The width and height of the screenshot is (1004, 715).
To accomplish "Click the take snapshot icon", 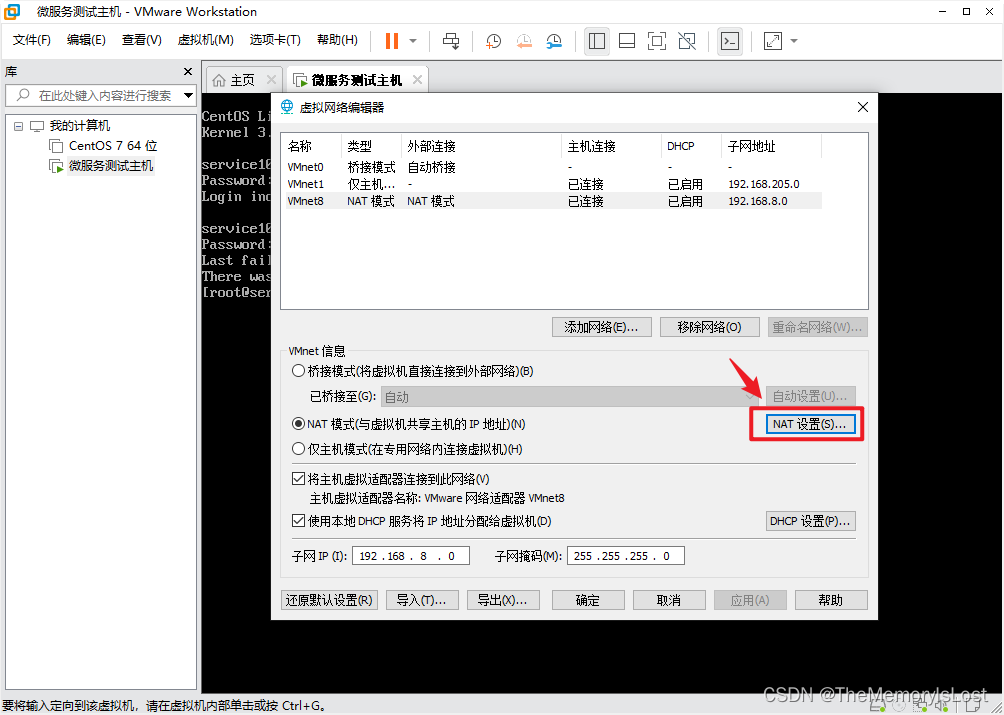I will (493, 41).
